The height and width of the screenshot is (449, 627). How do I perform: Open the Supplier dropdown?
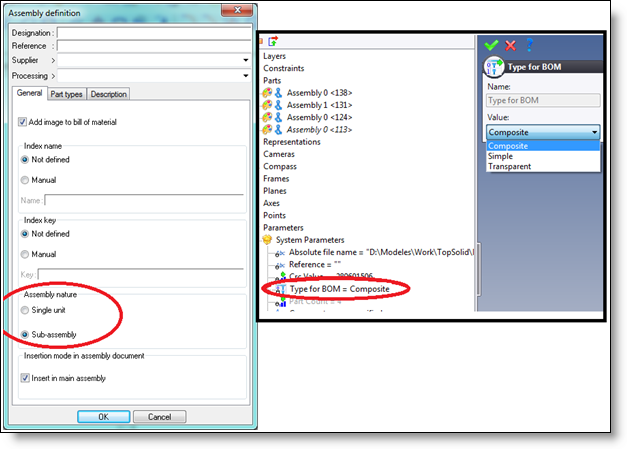(x=245, y=60)
